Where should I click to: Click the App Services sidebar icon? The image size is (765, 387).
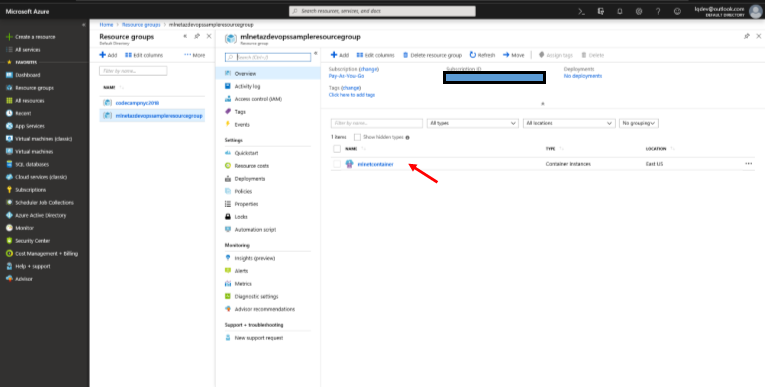coord(9,126)
